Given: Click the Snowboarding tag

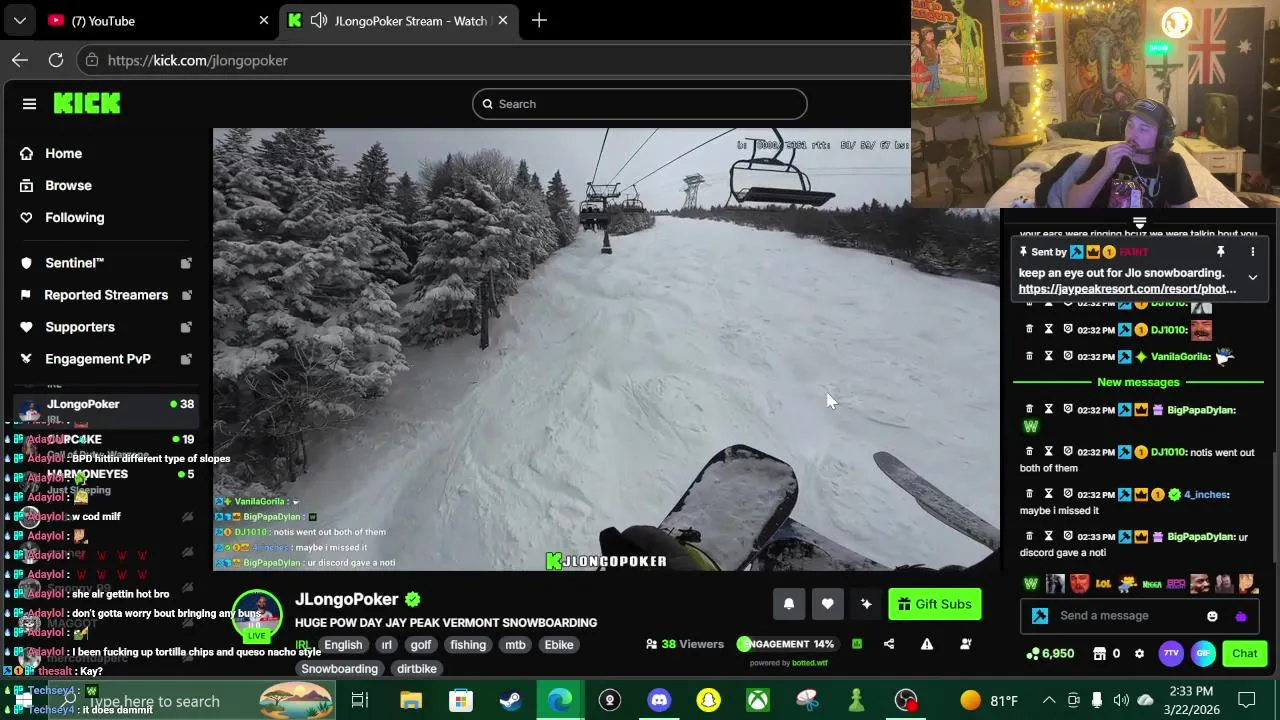Looking at the screenshot, I should (340, 669).
